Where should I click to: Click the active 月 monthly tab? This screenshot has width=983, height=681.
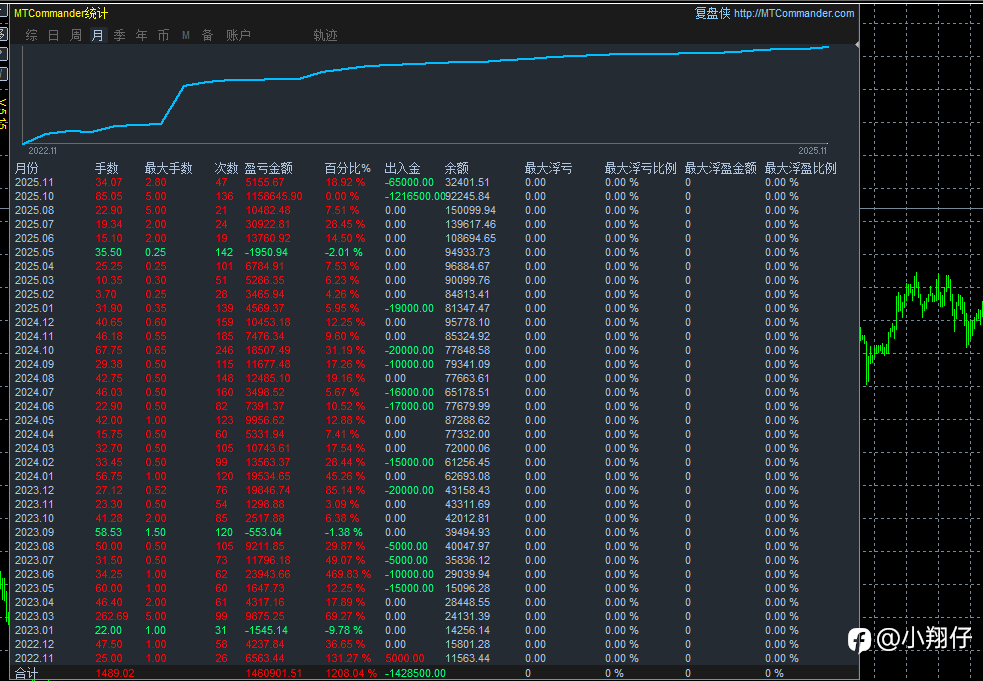[97, 35]
